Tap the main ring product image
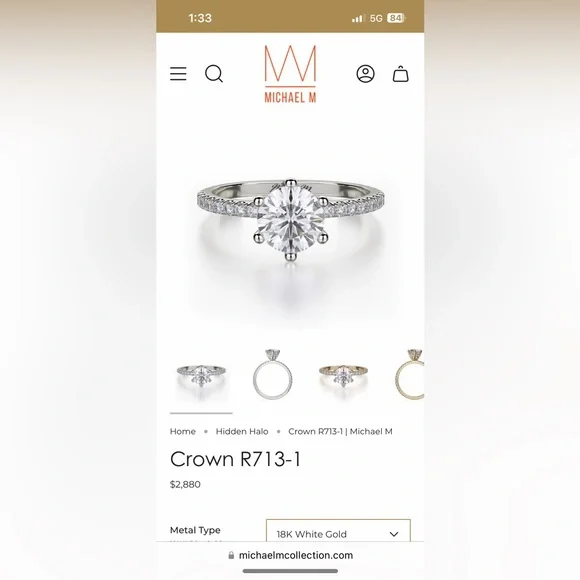This screenshot has width=580, height=580. [290, 221]
